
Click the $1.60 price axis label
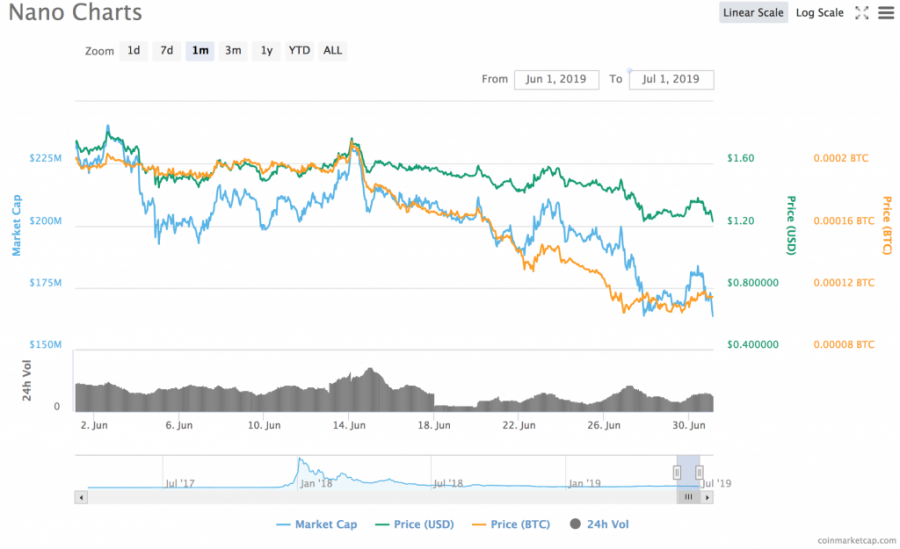(x=740, y=158)
